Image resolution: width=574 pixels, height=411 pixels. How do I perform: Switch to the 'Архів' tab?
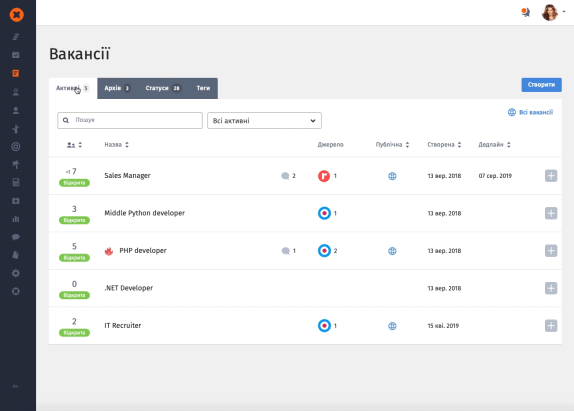(117, 88)
